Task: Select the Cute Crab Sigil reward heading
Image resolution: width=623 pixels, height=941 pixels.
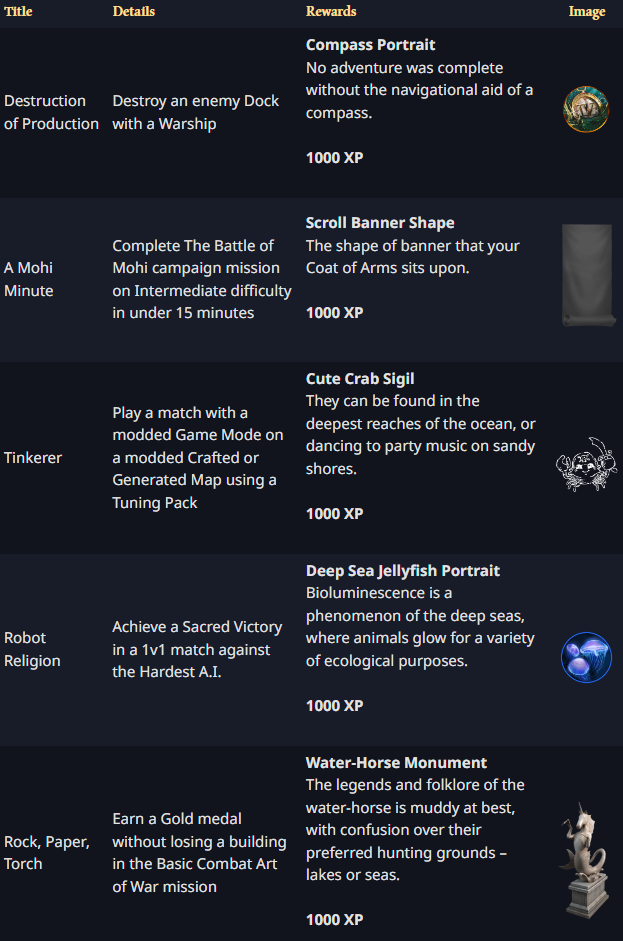Action: (360, 379)
